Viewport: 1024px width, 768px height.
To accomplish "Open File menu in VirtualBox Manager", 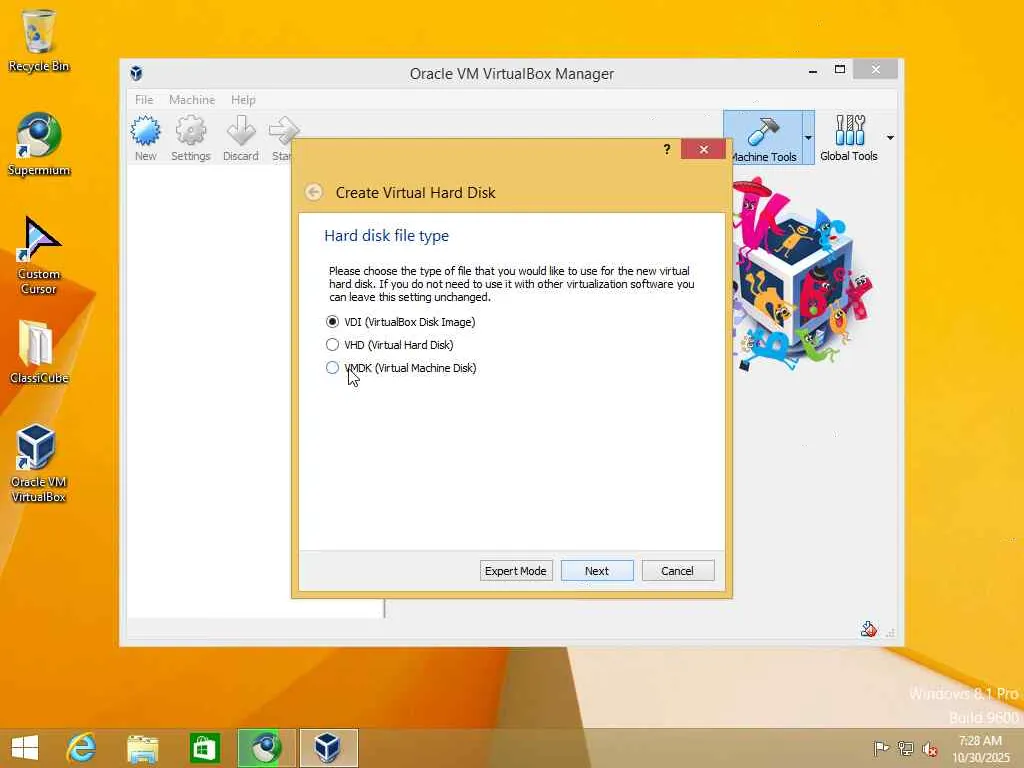I will coord(144,100).
